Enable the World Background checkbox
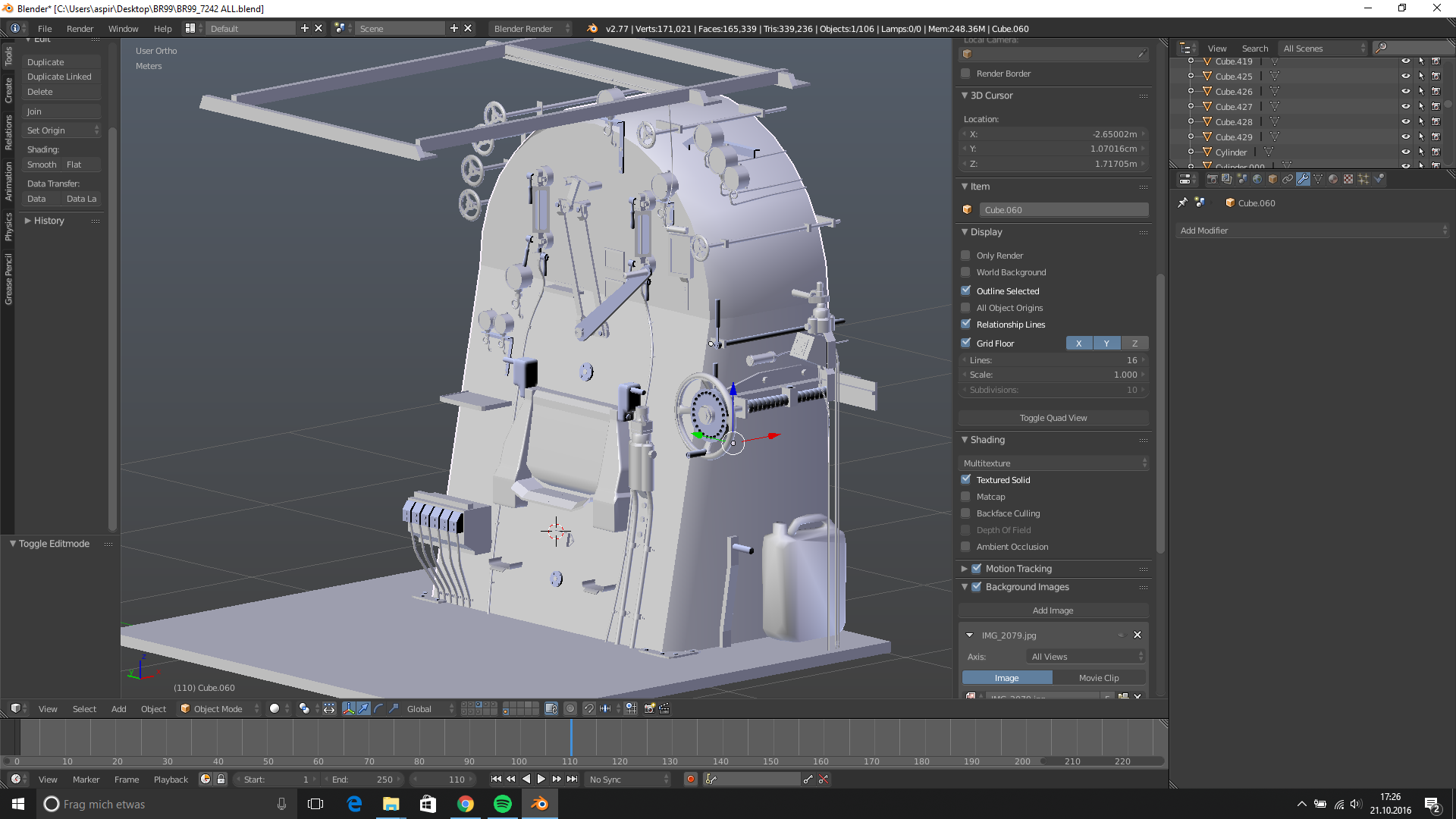Image resolution: width=1456 pixels, height=819 pixels. [x=965, y=272]
